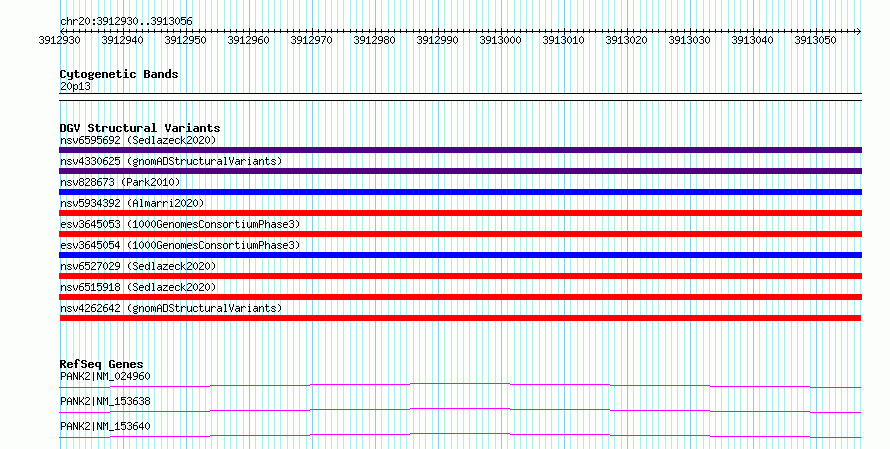Open variant nsv6595692 (Sedlazeck2020) label
This screenshot has height=449, width=890.
tap(138, 140)
